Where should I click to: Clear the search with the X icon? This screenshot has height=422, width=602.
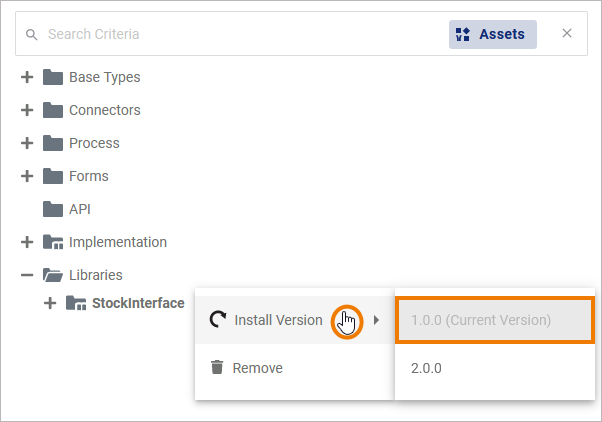coord(567,33)
